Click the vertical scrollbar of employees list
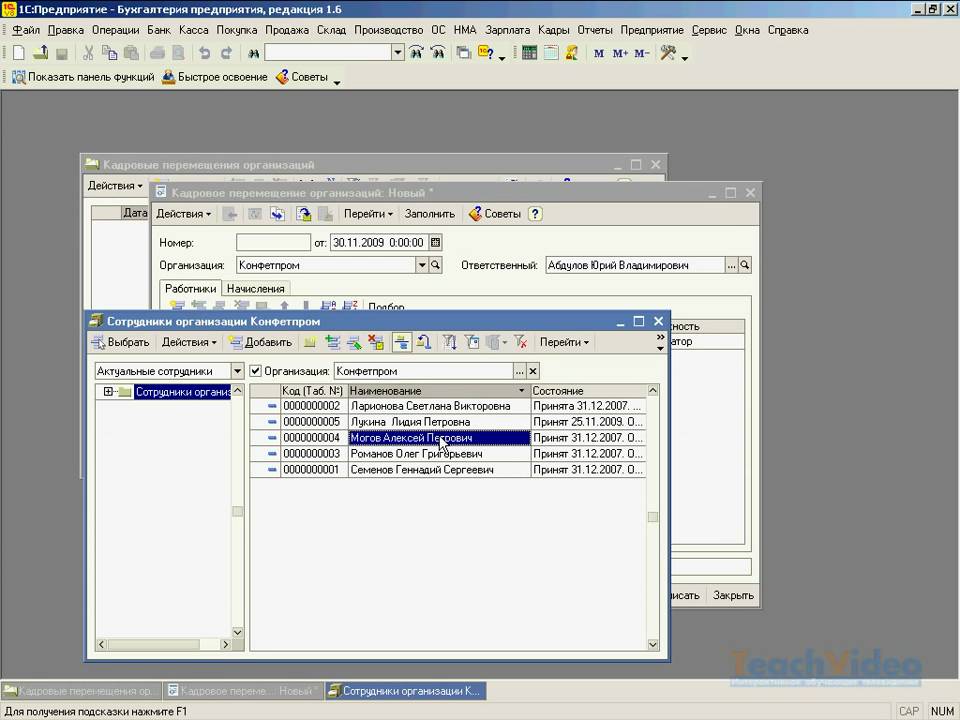The width and height of the screenshot is (960, 720). 653,517
